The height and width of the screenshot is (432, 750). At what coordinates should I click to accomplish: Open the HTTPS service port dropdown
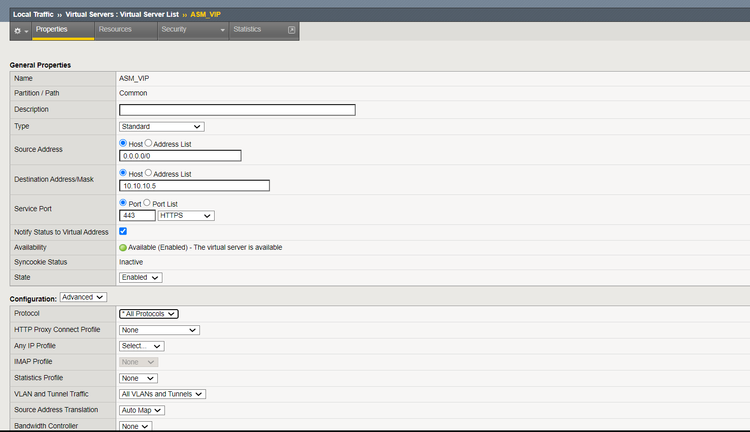click(x=186, y=216)
